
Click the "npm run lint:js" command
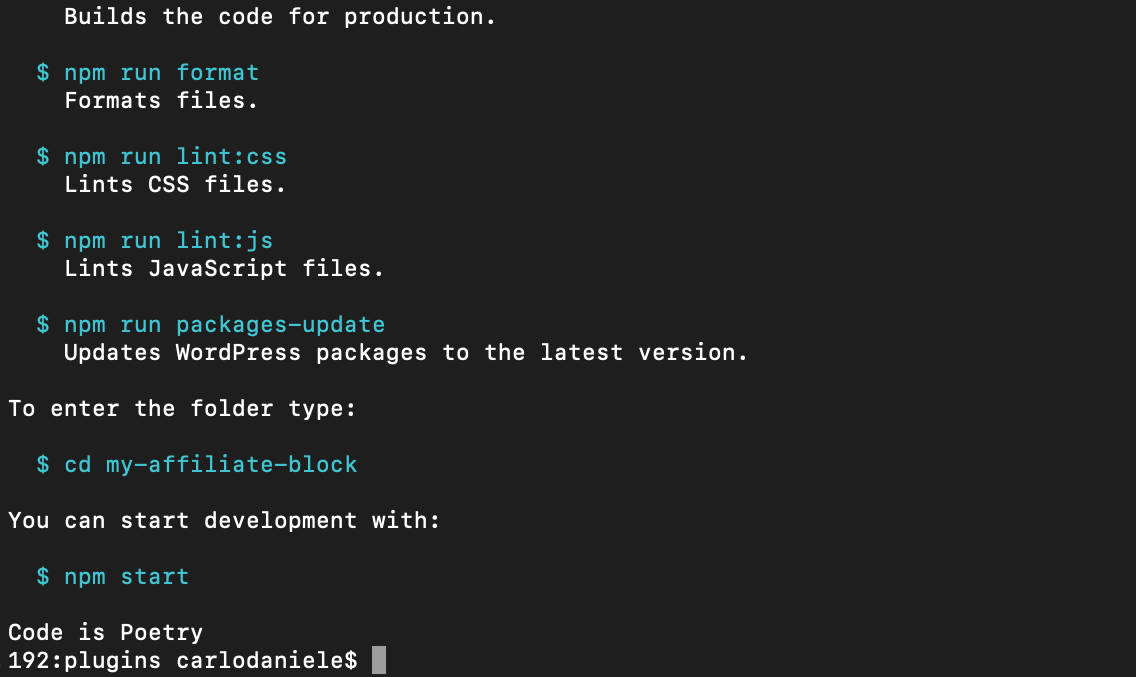click(168, 241)
